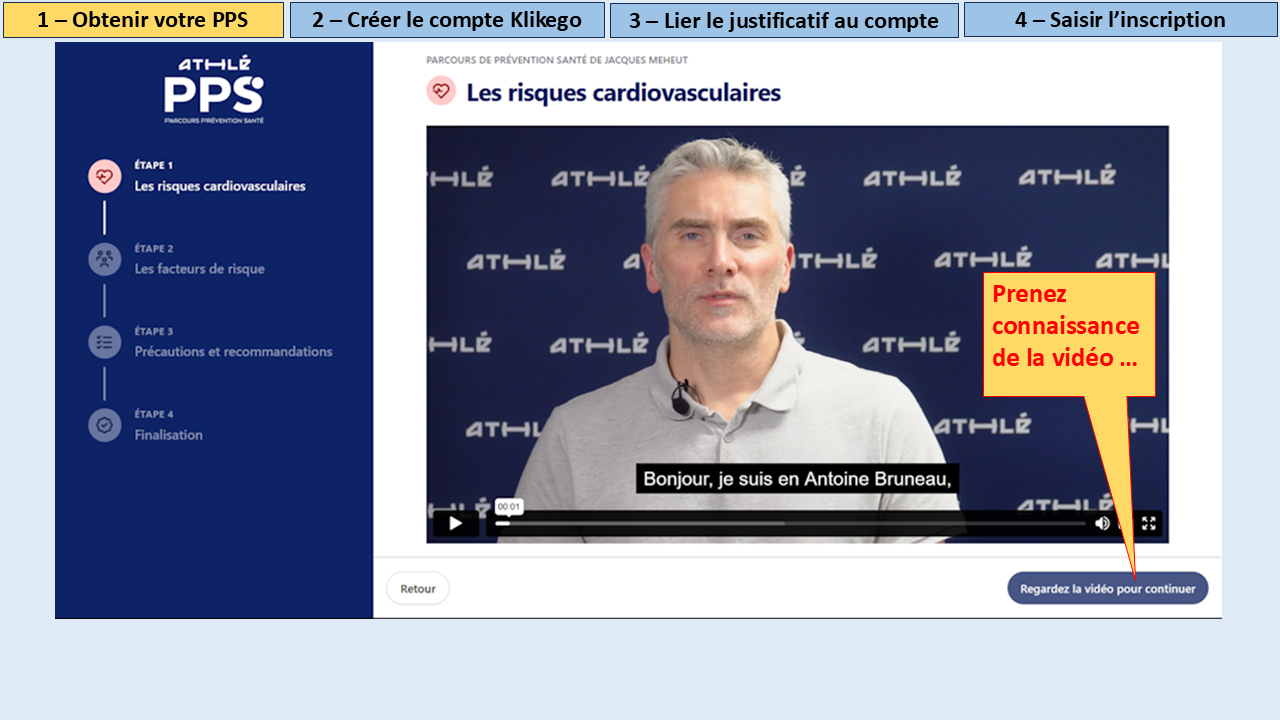Go to tab '4 – Saisir l'inscription'

pyautogui.click(x=1120, y=20)
